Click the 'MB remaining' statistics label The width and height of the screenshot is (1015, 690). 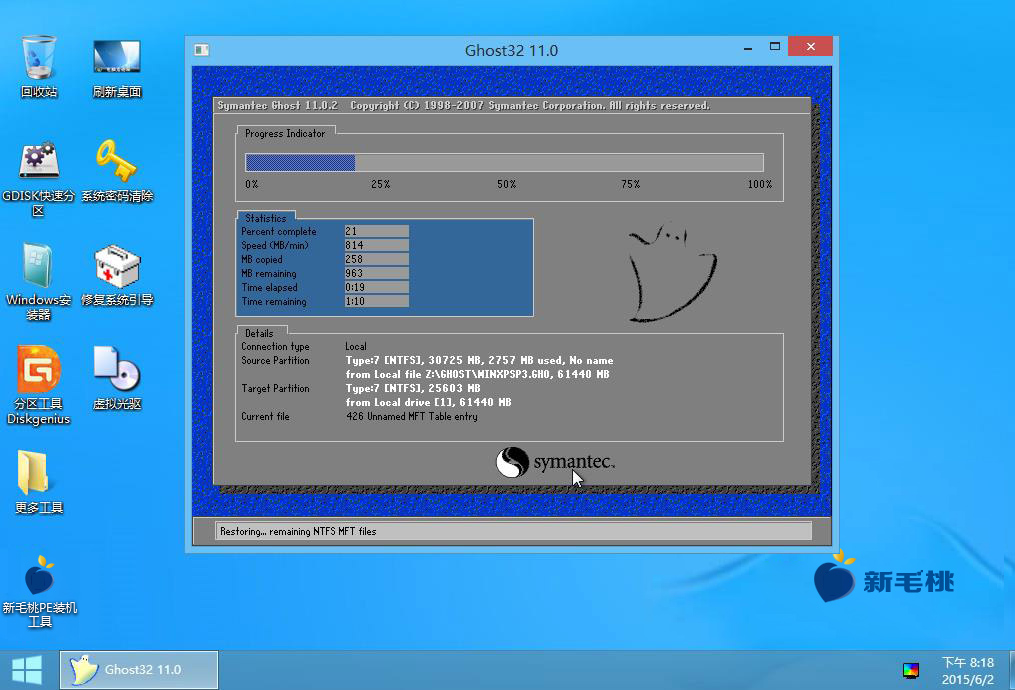tap(269, 274)
